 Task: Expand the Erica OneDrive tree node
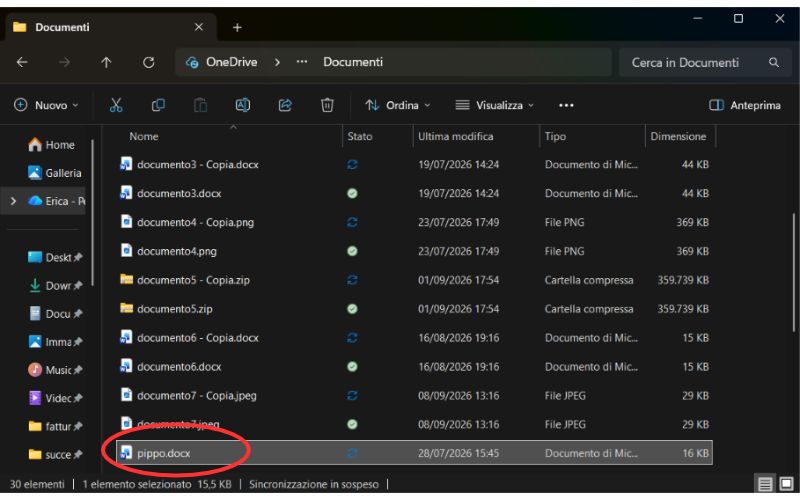(13, 201)
